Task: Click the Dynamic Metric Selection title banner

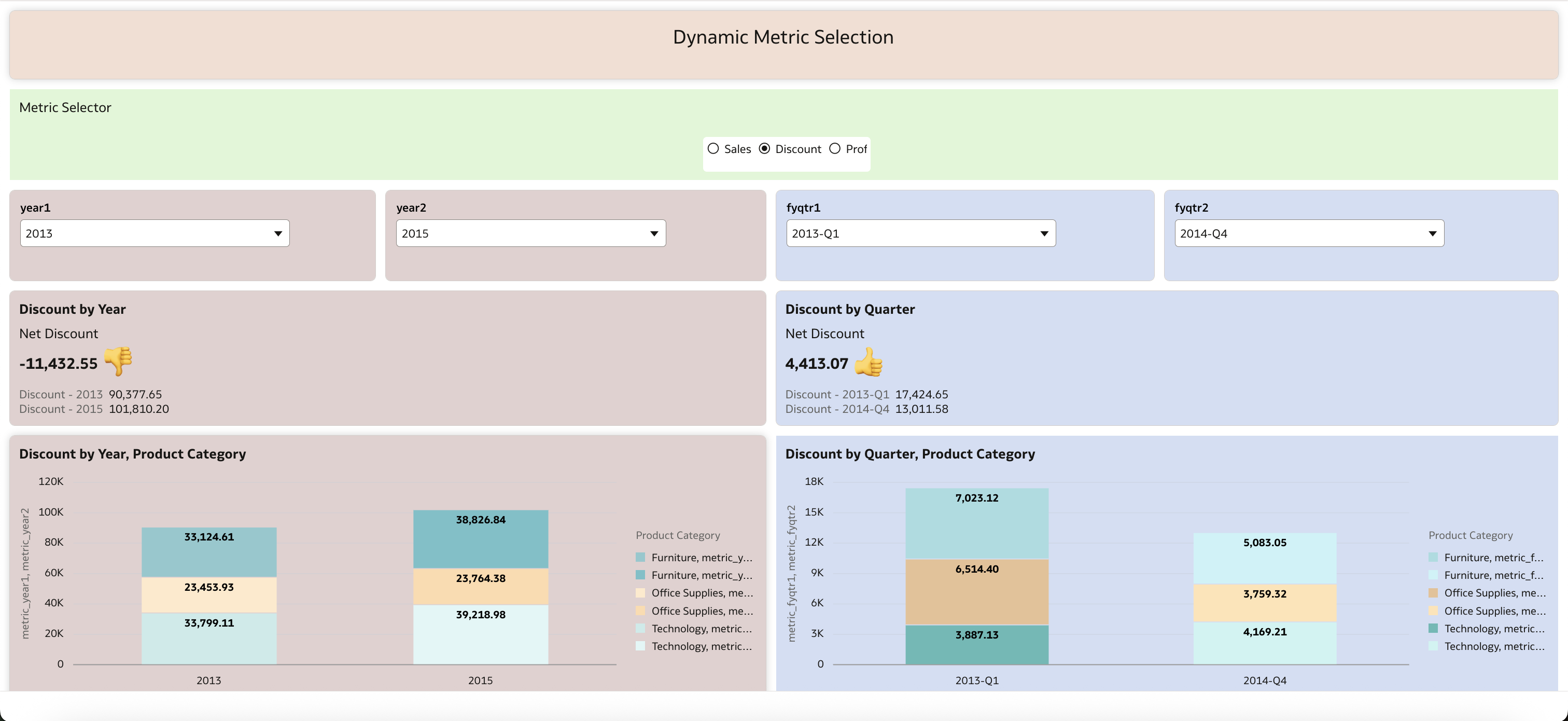Action: 783,37
